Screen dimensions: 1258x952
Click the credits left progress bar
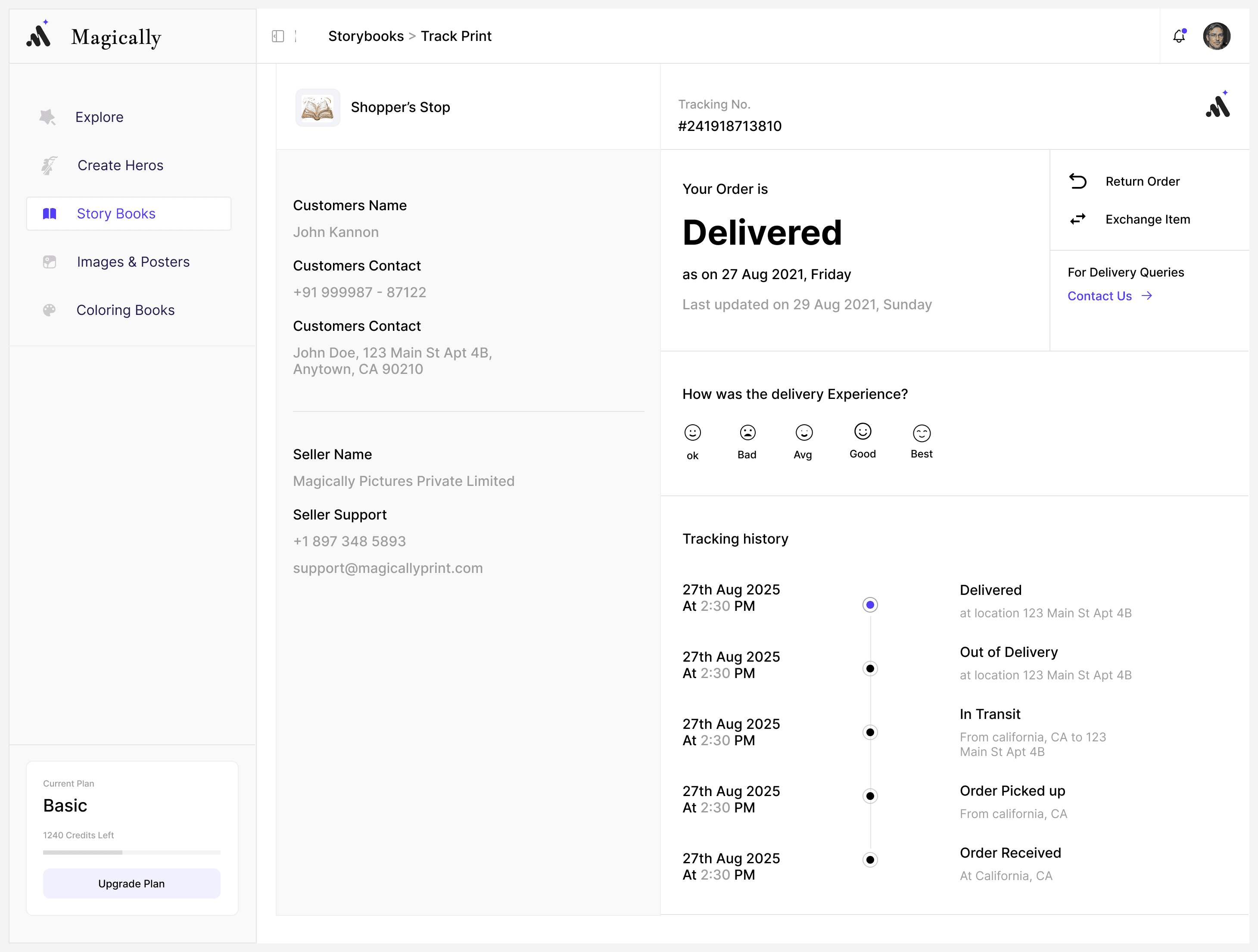(131, 852)
